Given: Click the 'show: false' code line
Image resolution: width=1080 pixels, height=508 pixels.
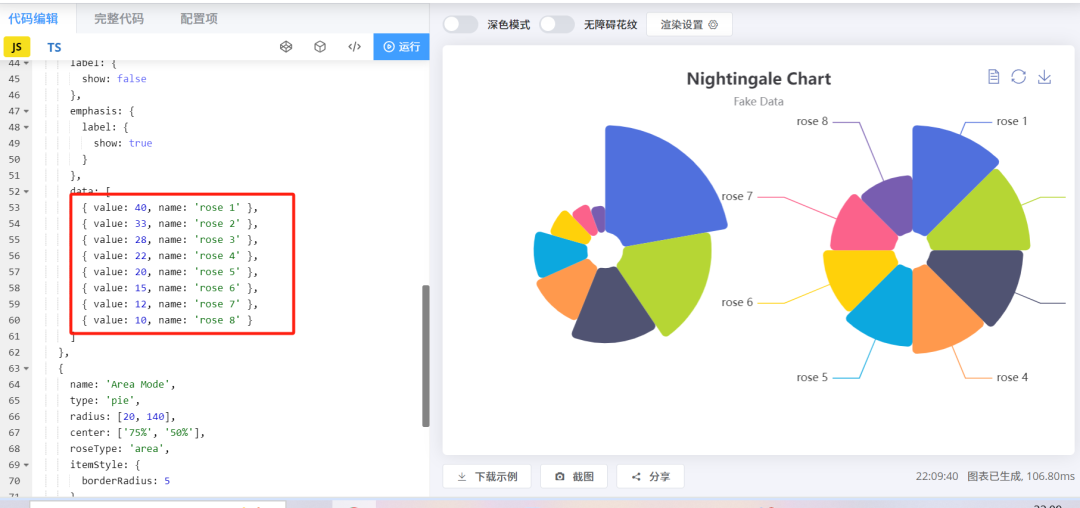Looking at the screenshot, I should (114, 78).
